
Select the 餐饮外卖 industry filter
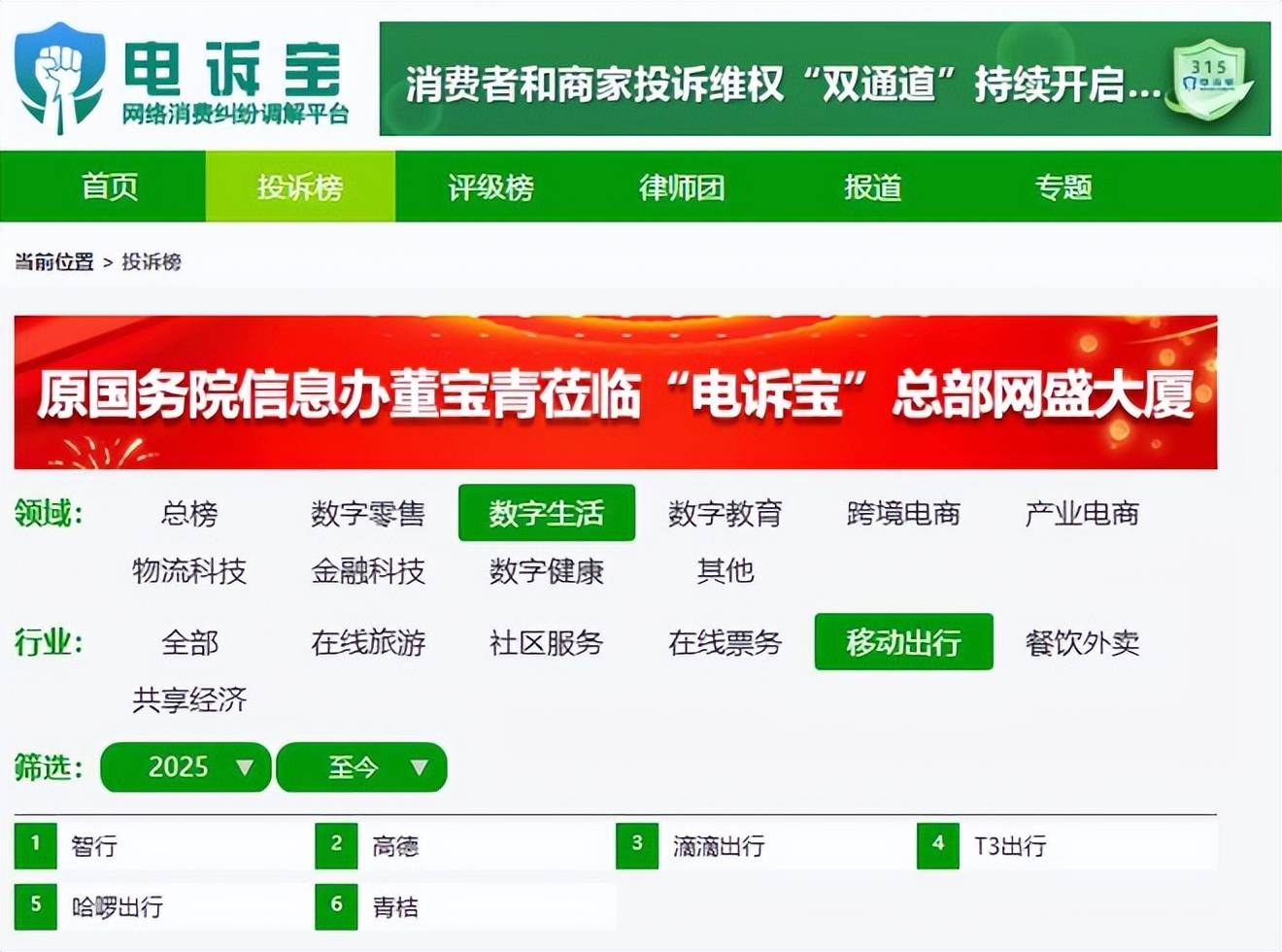tap(1082, 642)
